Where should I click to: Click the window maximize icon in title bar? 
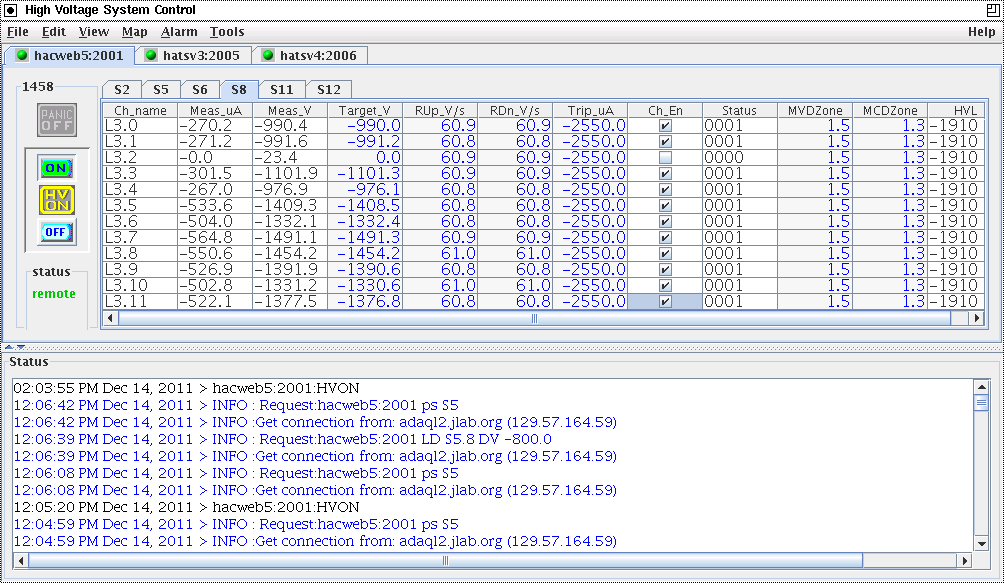click(992, 10)
